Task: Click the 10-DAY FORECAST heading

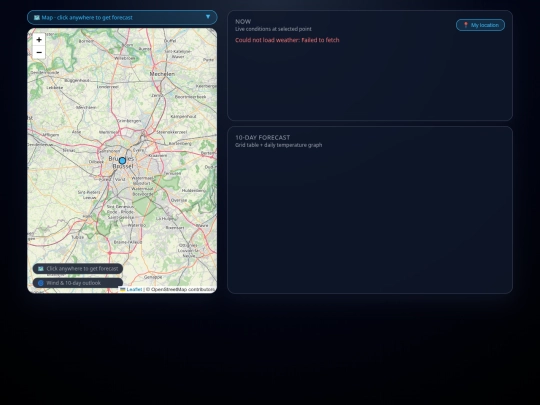Action: 262,137
